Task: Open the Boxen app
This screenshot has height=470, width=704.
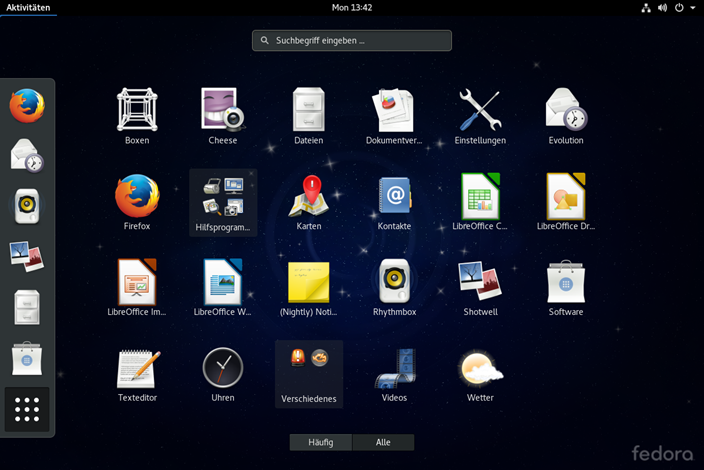Action: tap(137, 116)
